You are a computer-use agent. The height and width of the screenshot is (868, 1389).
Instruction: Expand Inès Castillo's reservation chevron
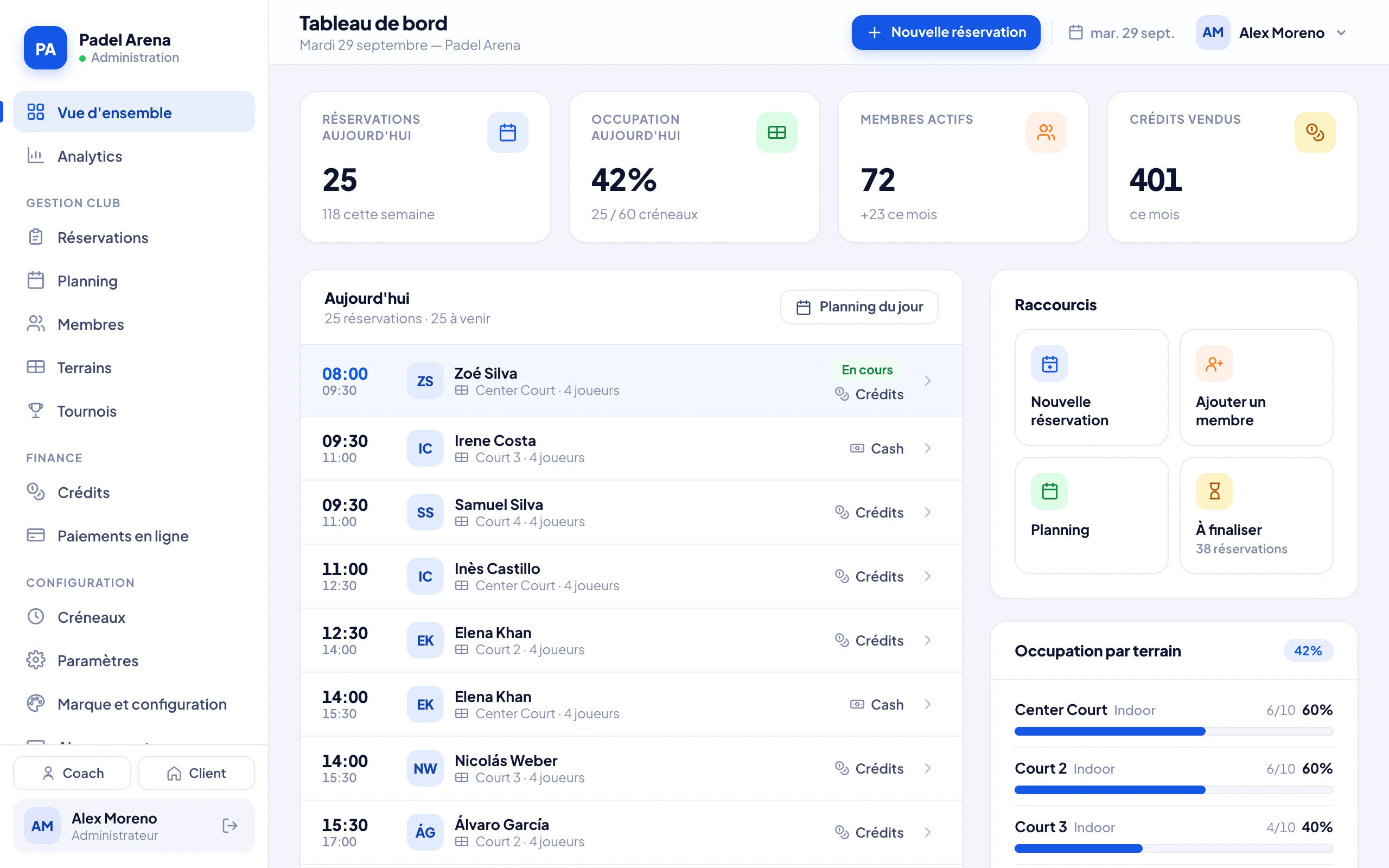pos(927,576)
